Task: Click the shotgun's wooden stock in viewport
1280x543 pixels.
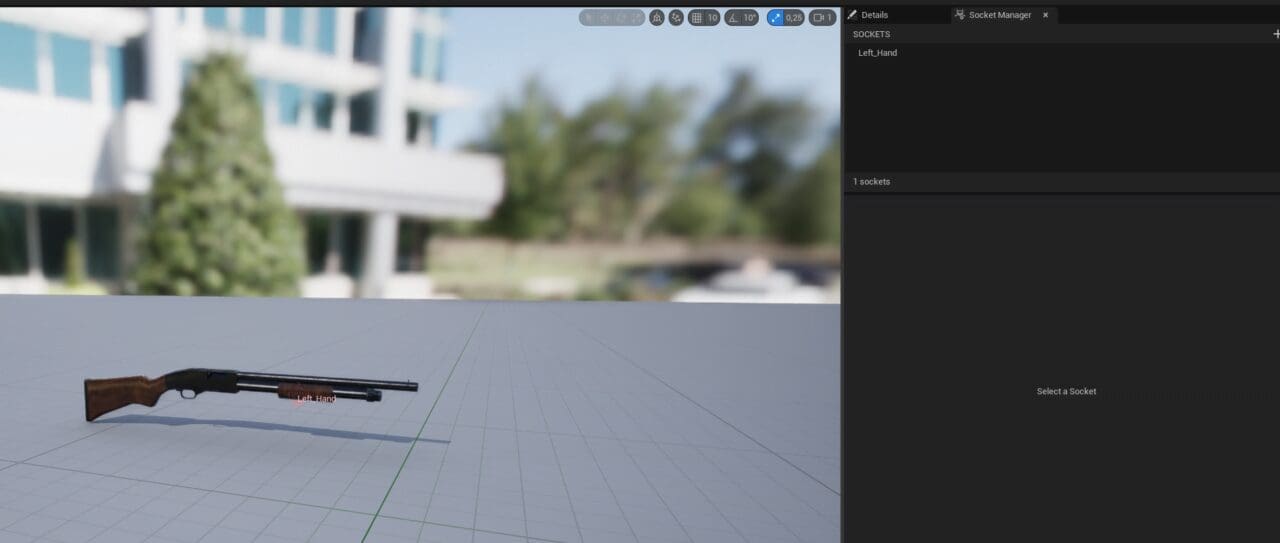Action: 120,393
